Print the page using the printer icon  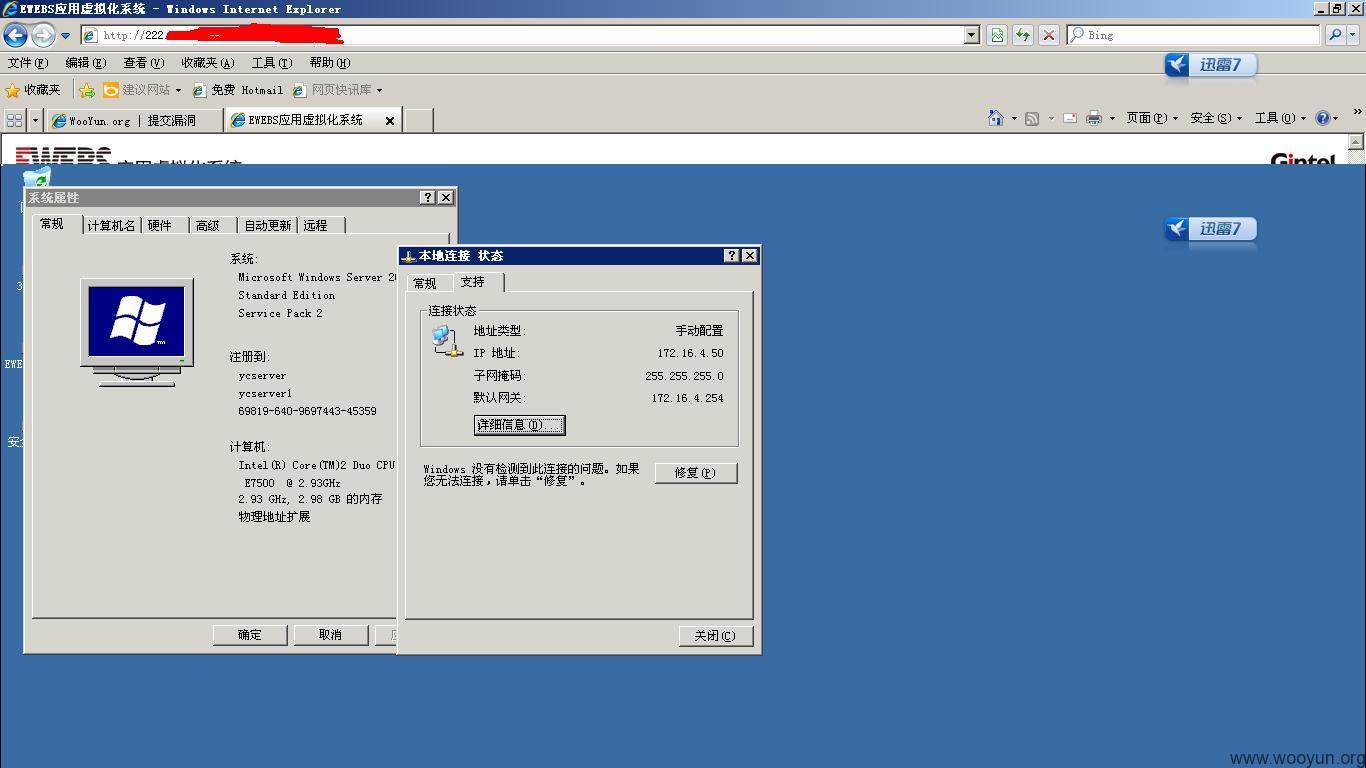click(x=1094, y=118)
